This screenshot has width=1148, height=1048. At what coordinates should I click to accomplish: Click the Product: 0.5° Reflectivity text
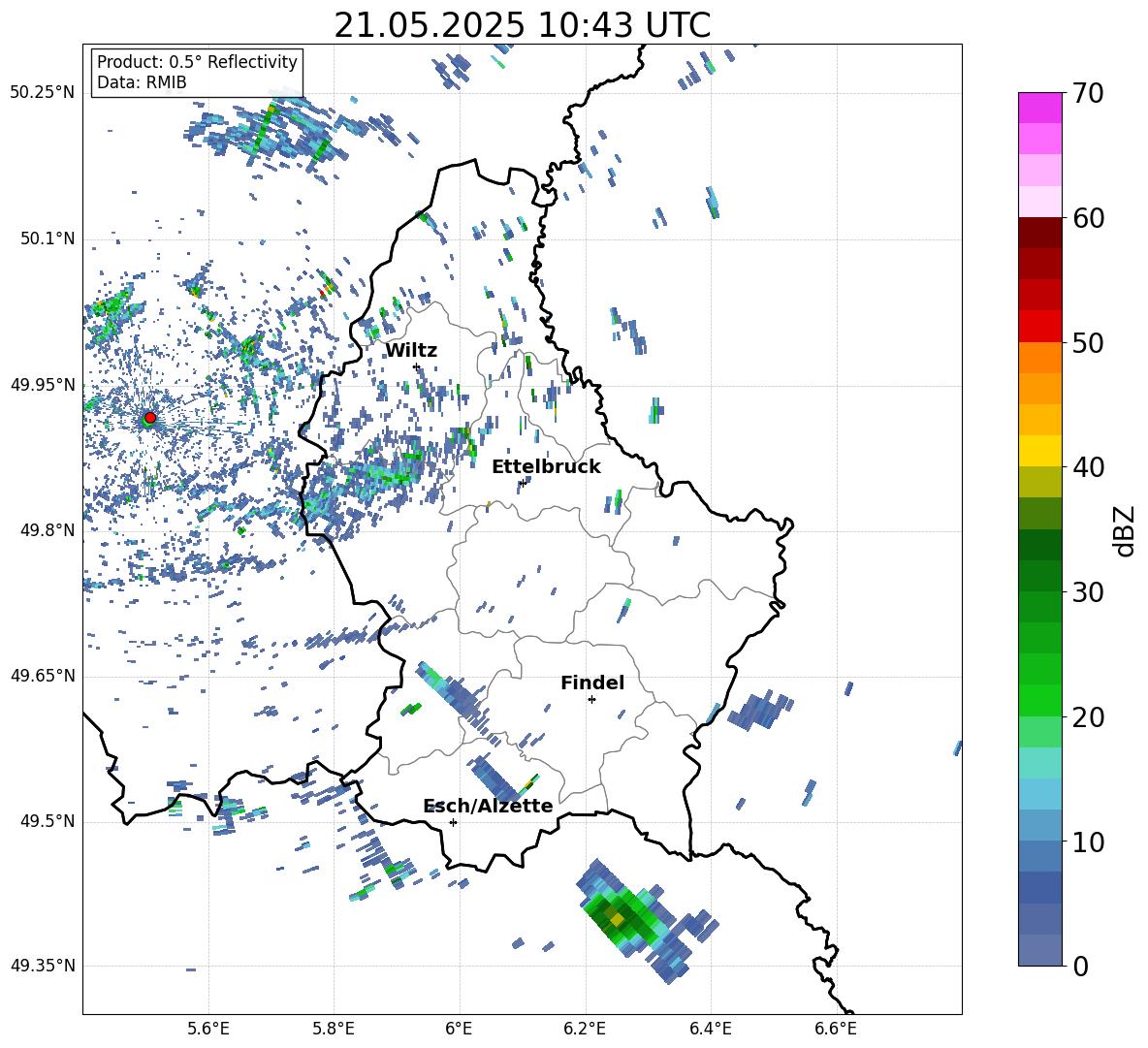tap(197, 62)
